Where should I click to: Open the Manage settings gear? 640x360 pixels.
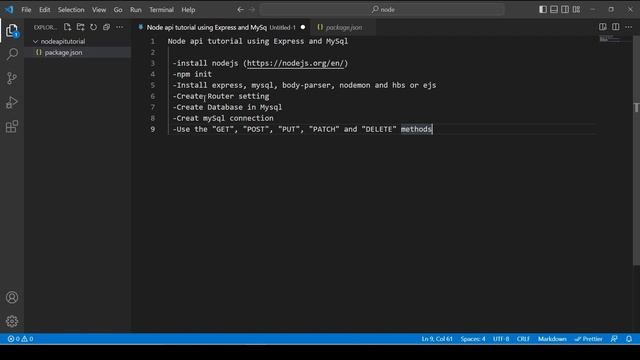click(x=12, y=321)
